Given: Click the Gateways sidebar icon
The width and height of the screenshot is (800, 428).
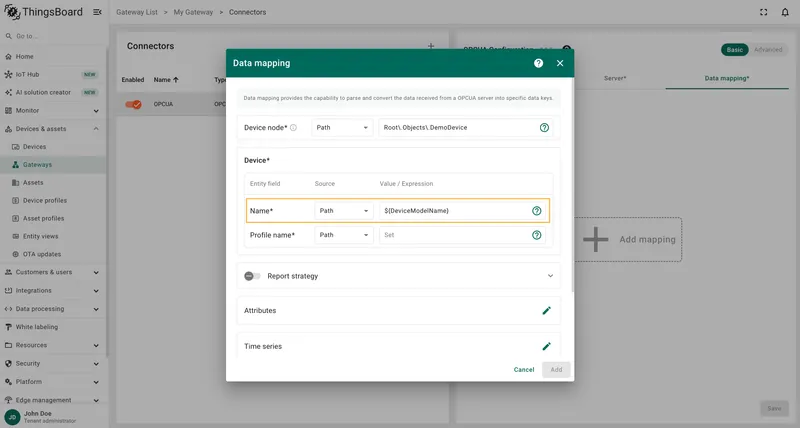Looking at the screenshot, I should pos(15,165).
